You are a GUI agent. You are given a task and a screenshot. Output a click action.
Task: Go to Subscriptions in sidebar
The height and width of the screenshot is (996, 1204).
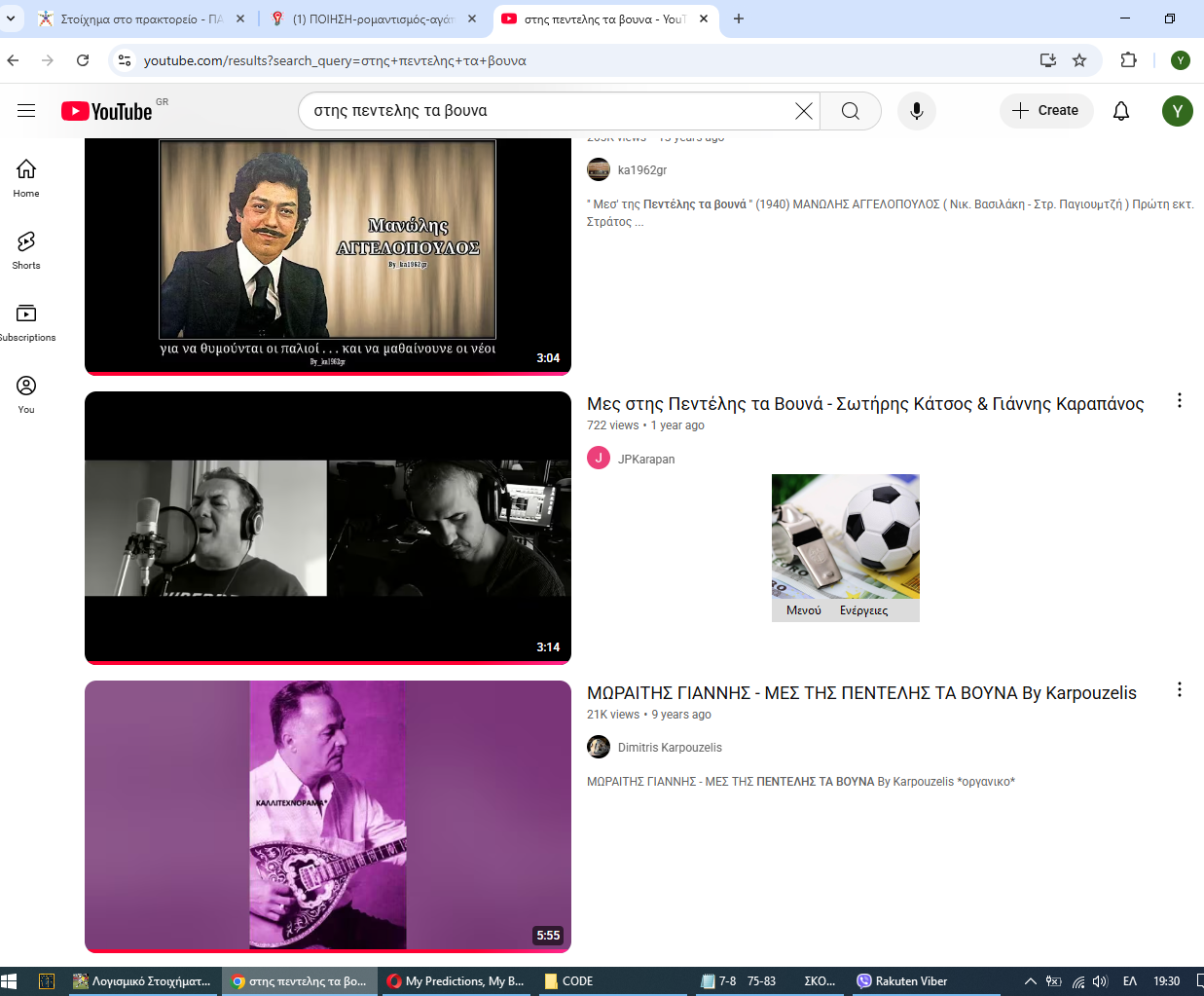tap(26, 321)
